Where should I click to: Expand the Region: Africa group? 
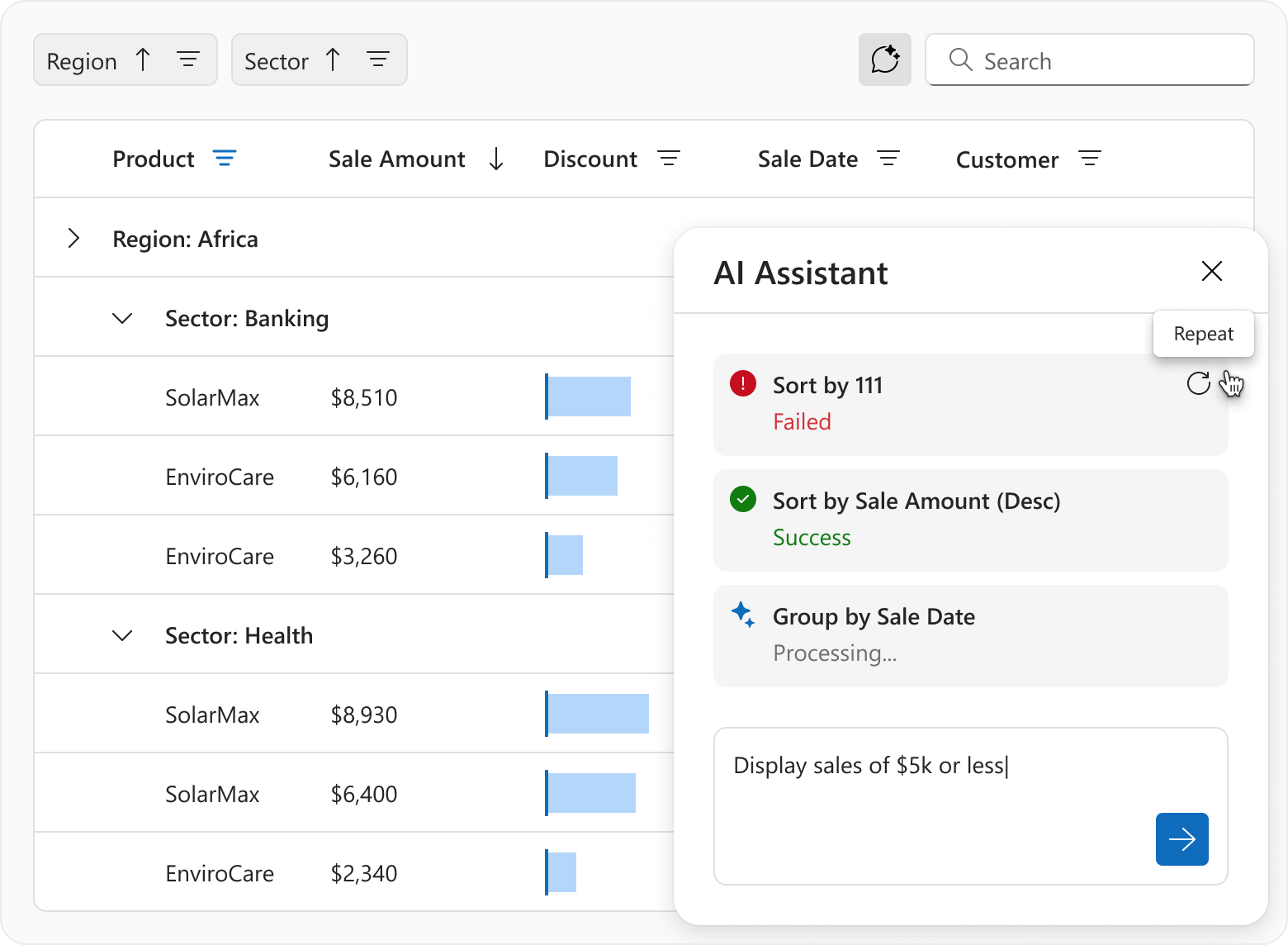click(73, 238)
